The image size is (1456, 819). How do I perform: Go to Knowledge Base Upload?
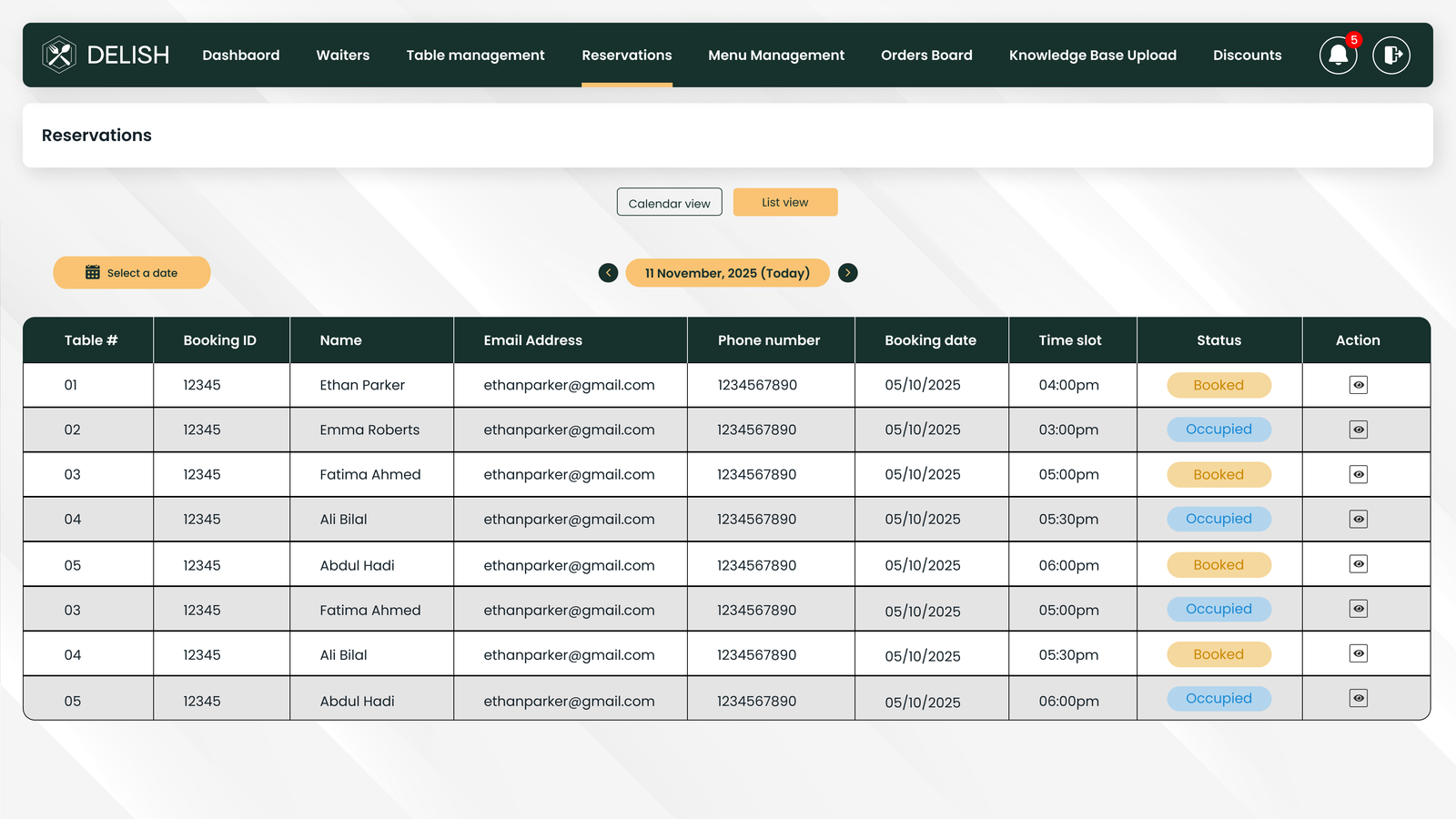[1093, 56]
